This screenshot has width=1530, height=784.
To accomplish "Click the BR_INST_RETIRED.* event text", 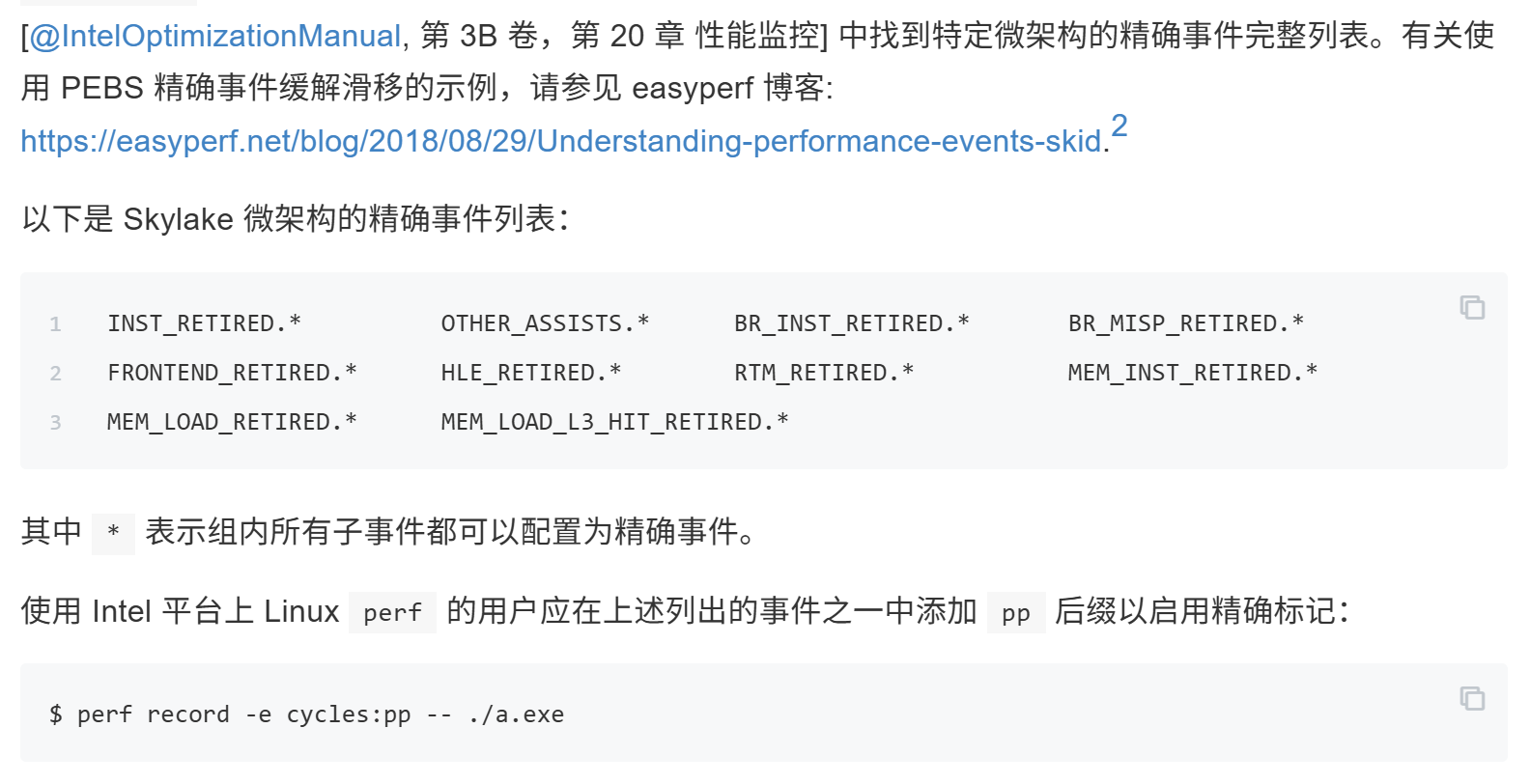I will [851, 323].
